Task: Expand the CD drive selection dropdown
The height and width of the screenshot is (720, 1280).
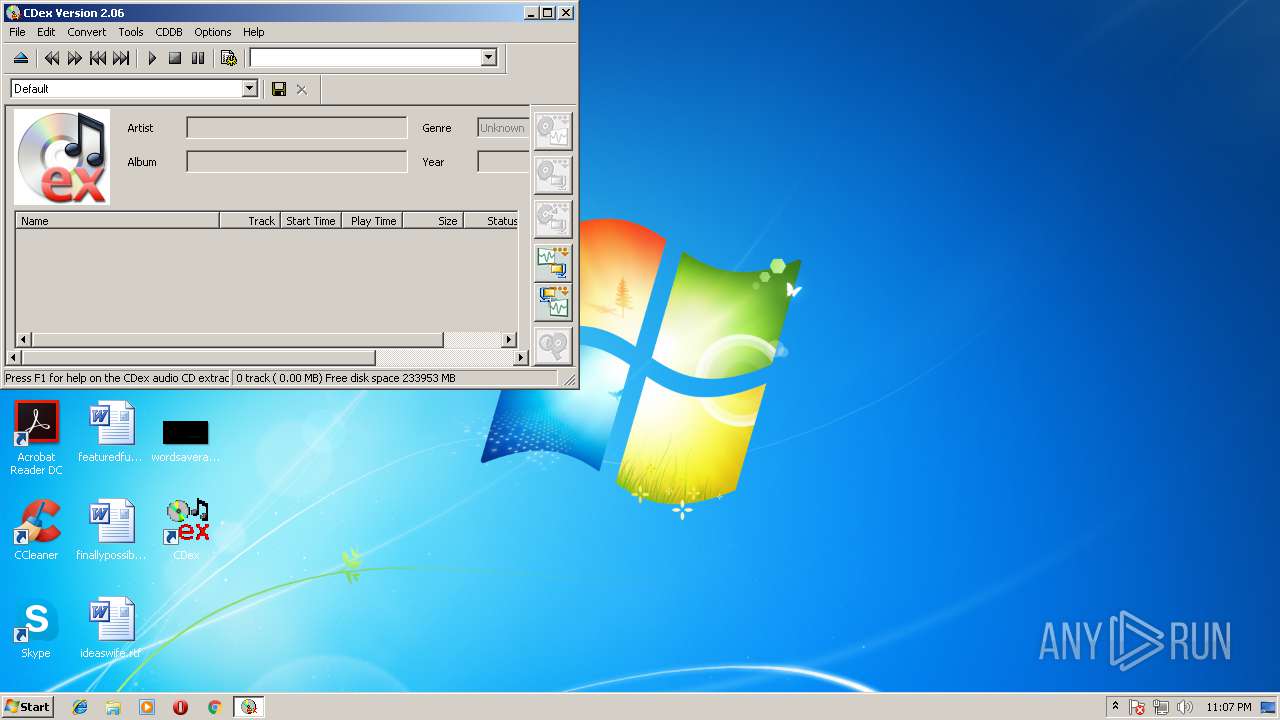Action: click(x=488, y=58)
